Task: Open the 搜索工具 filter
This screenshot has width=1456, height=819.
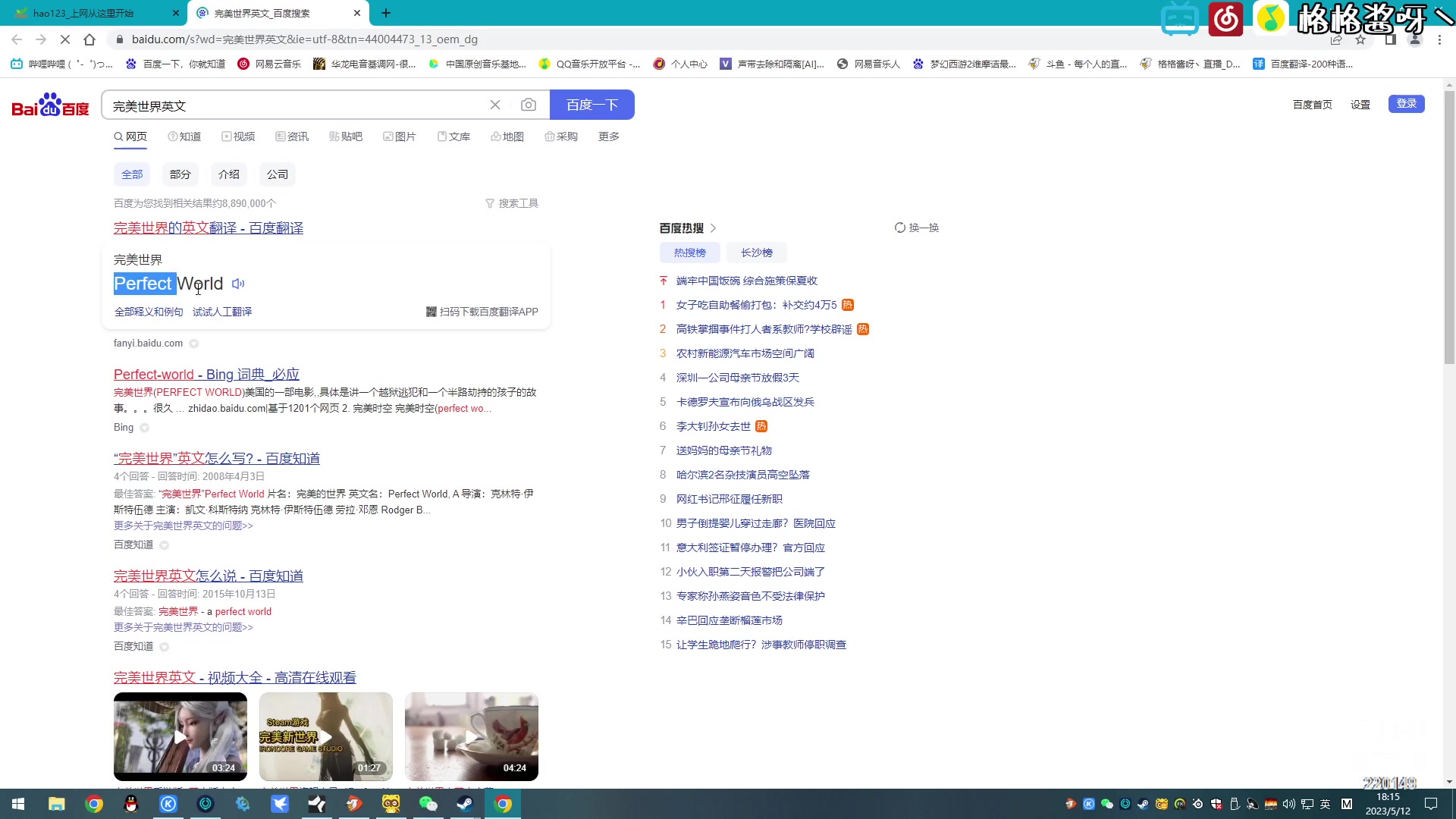Action: click(512, 203)
